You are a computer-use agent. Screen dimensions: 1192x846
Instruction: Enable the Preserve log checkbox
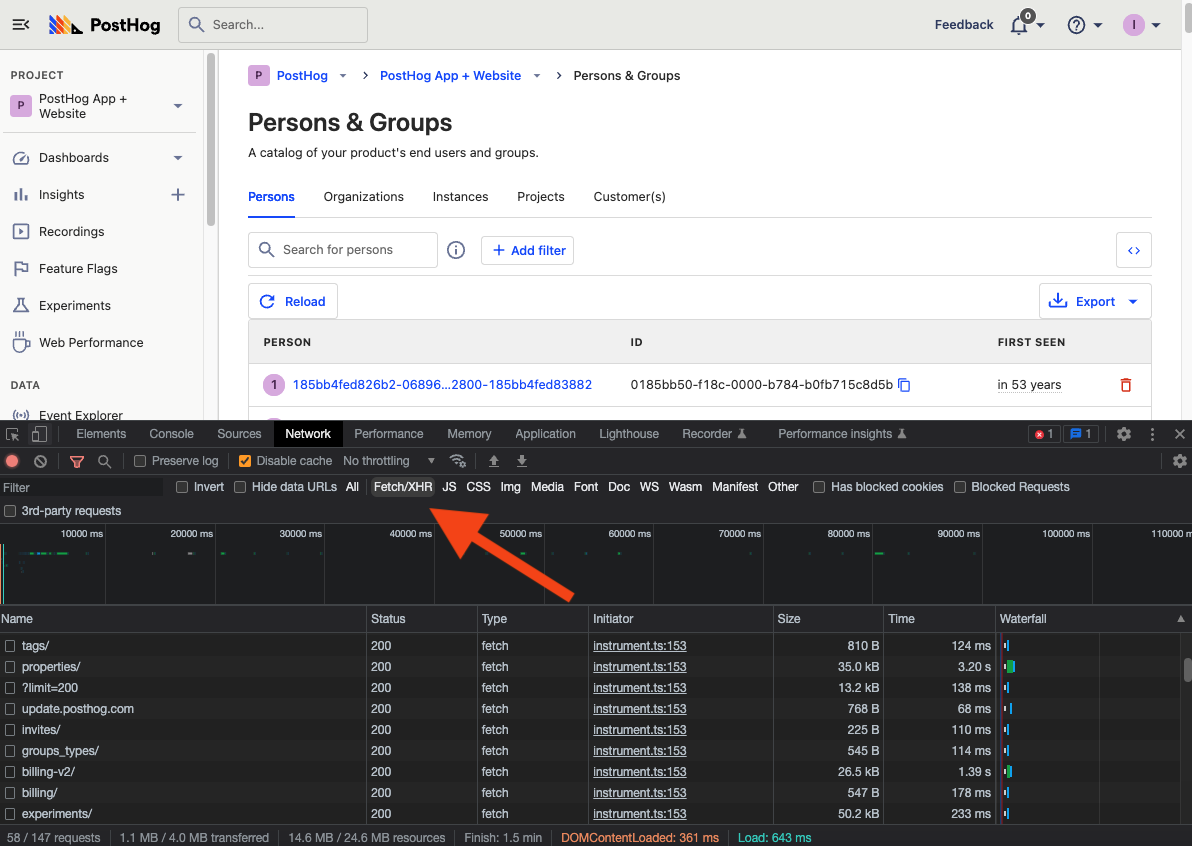click(x=141, y=461)
